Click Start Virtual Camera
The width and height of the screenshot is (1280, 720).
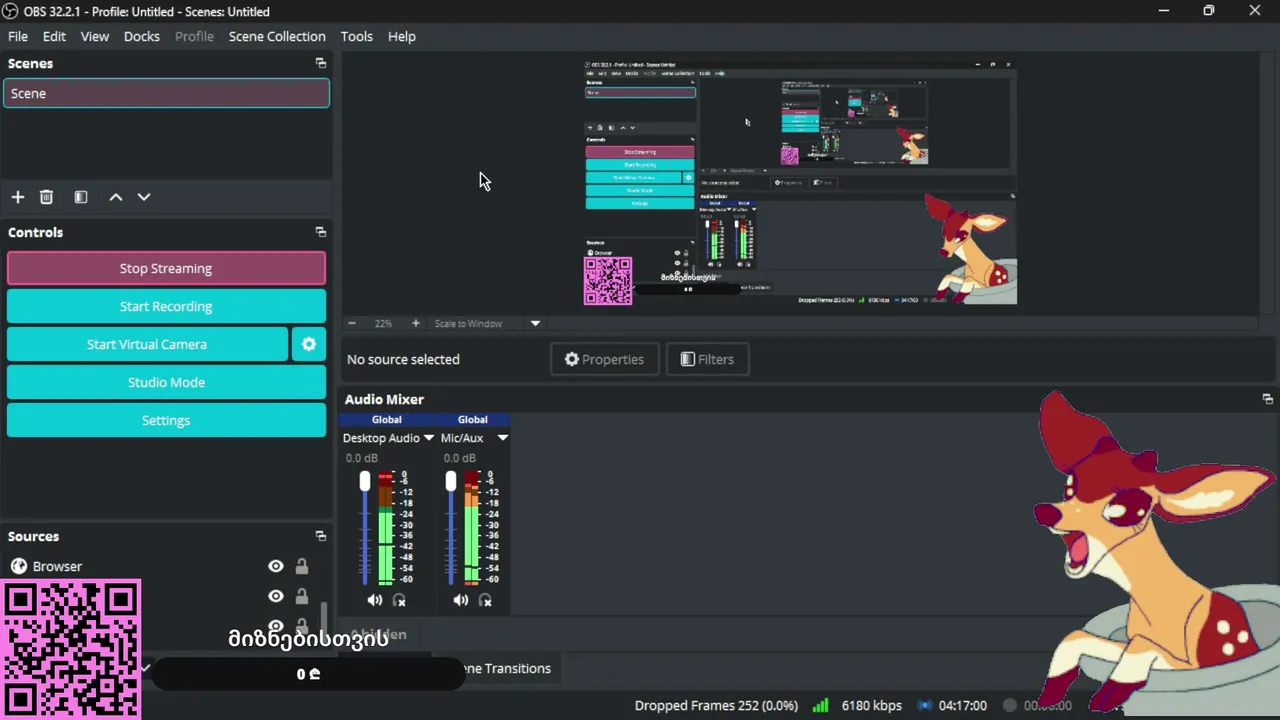pyautogui.click(x=147, y=344)
